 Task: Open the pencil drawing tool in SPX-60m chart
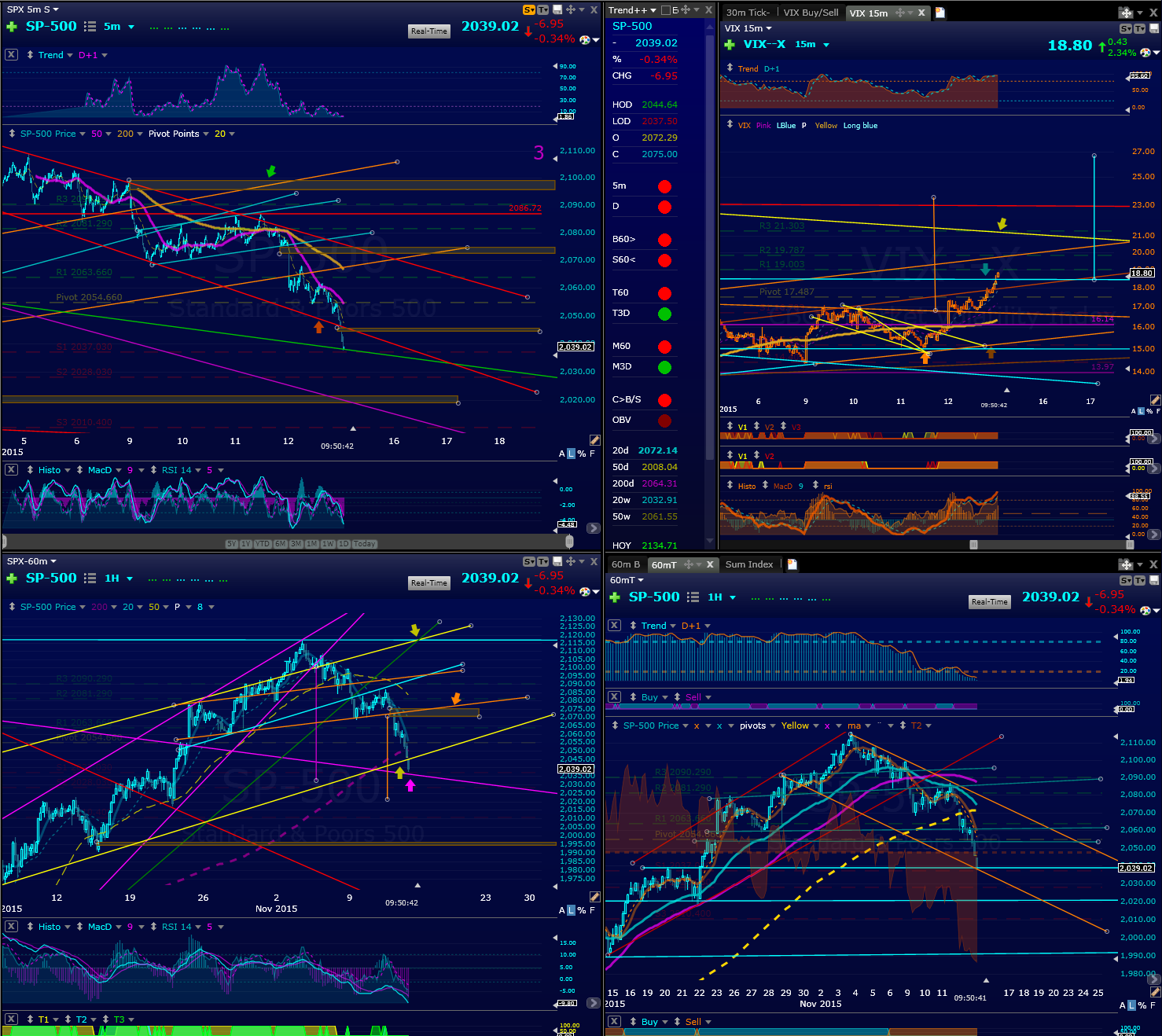595,897
